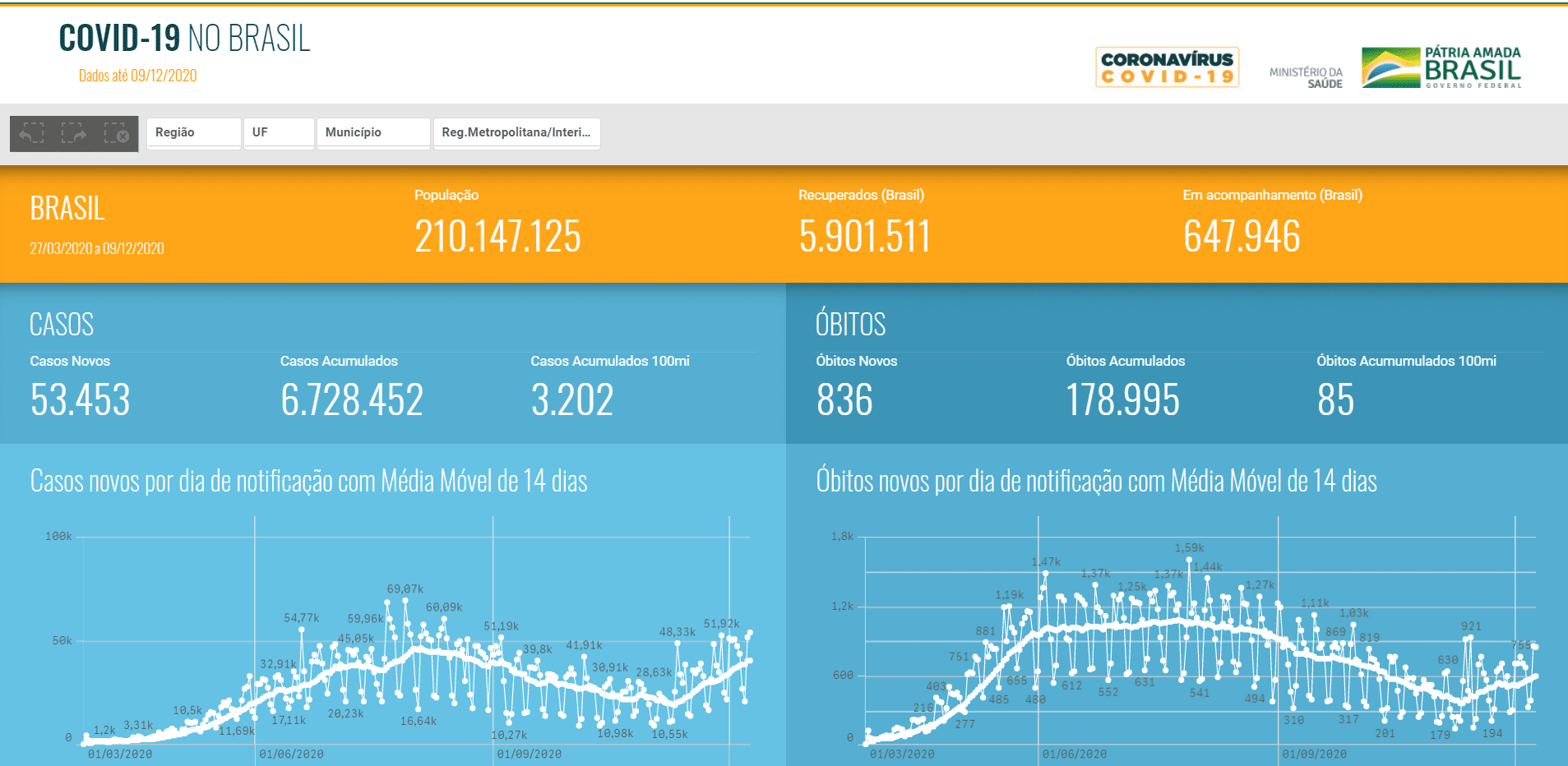Click the Recuperados (Brasil) value 5.901.511
Image resolution: width=1568 pixels, height=766 pixels.
tap(864, 237)
